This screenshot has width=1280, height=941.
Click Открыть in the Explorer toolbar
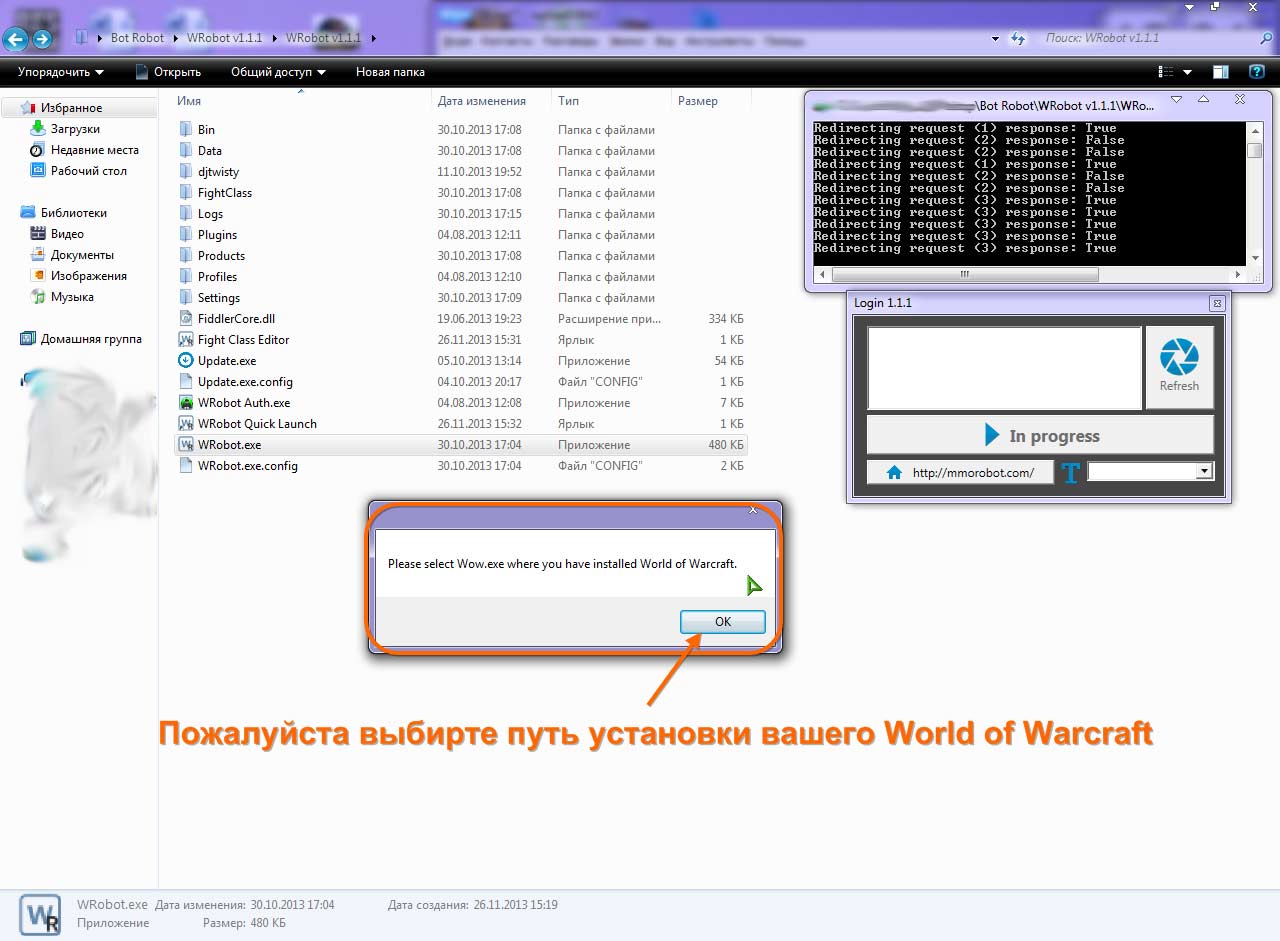click(x=168, y=72)
